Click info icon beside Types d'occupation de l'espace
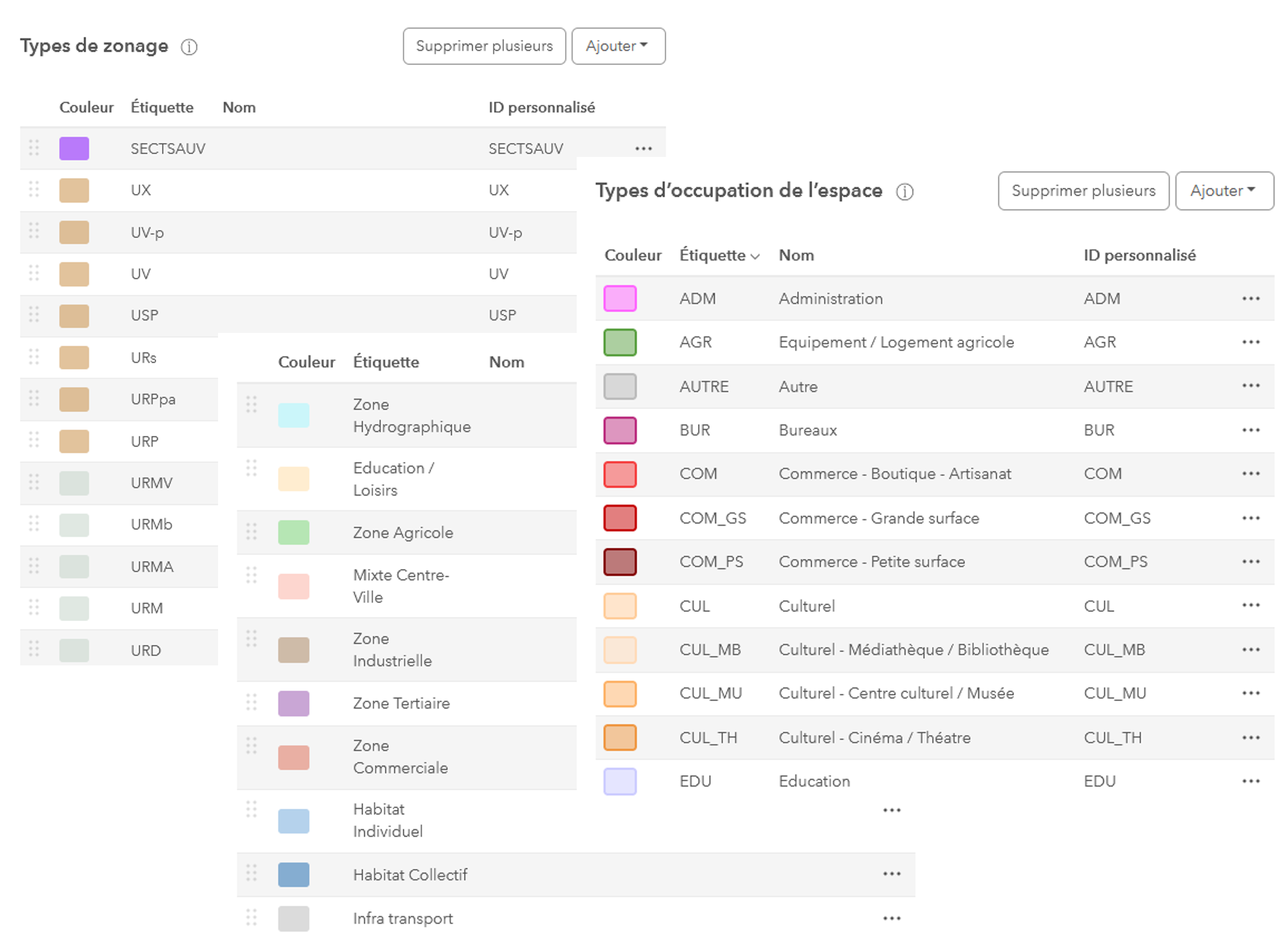The image size is (1288, 935). [905, 192]
